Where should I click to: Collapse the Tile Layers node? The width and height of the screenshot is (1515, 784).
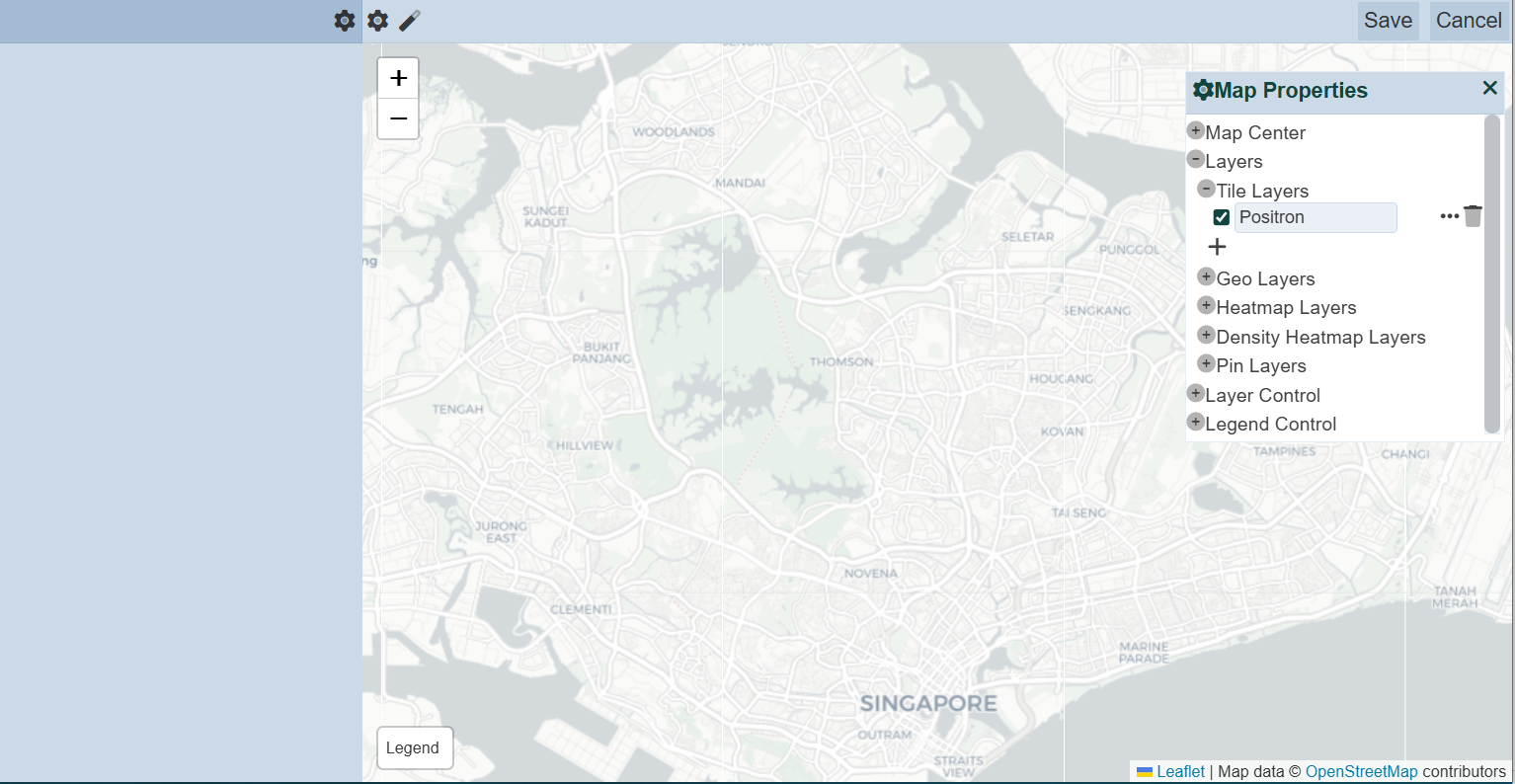pyautogui.click(x=1206, y=189)
